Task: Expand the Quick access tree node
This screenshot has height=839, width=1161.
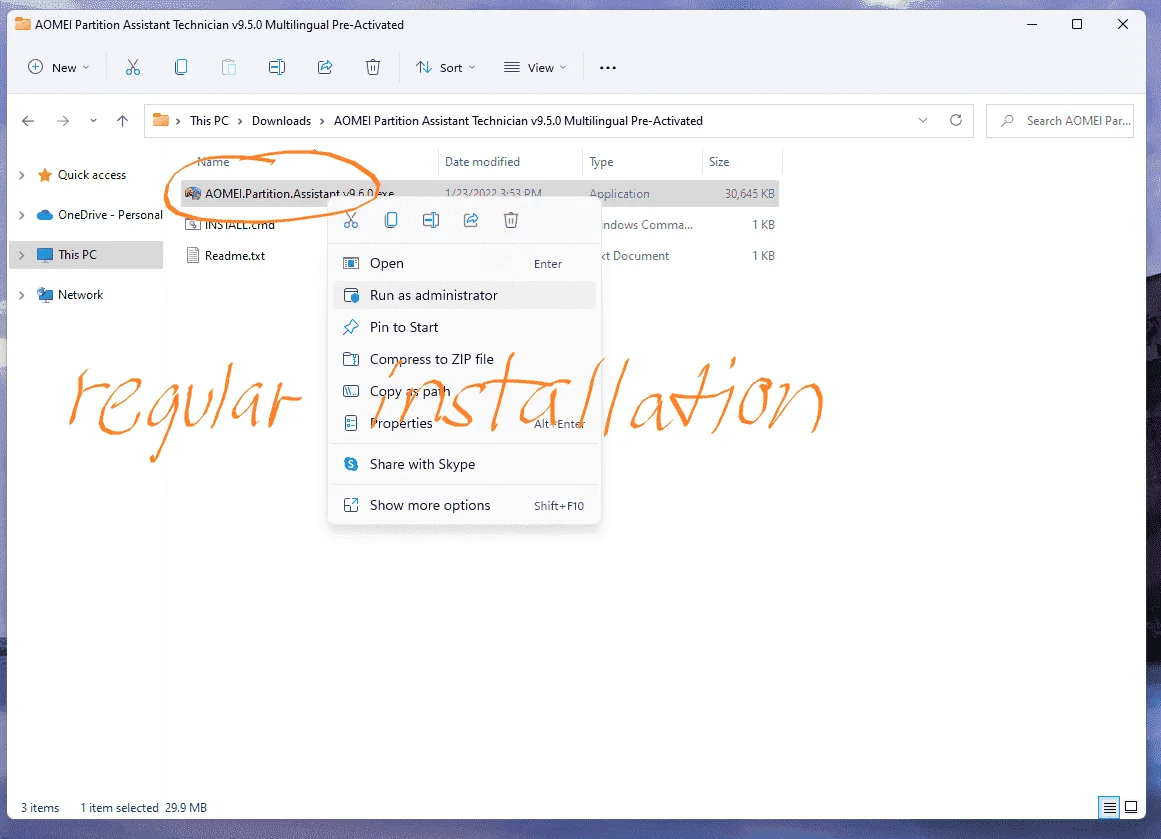Action: pyautogui.click(x=21, y=175)
